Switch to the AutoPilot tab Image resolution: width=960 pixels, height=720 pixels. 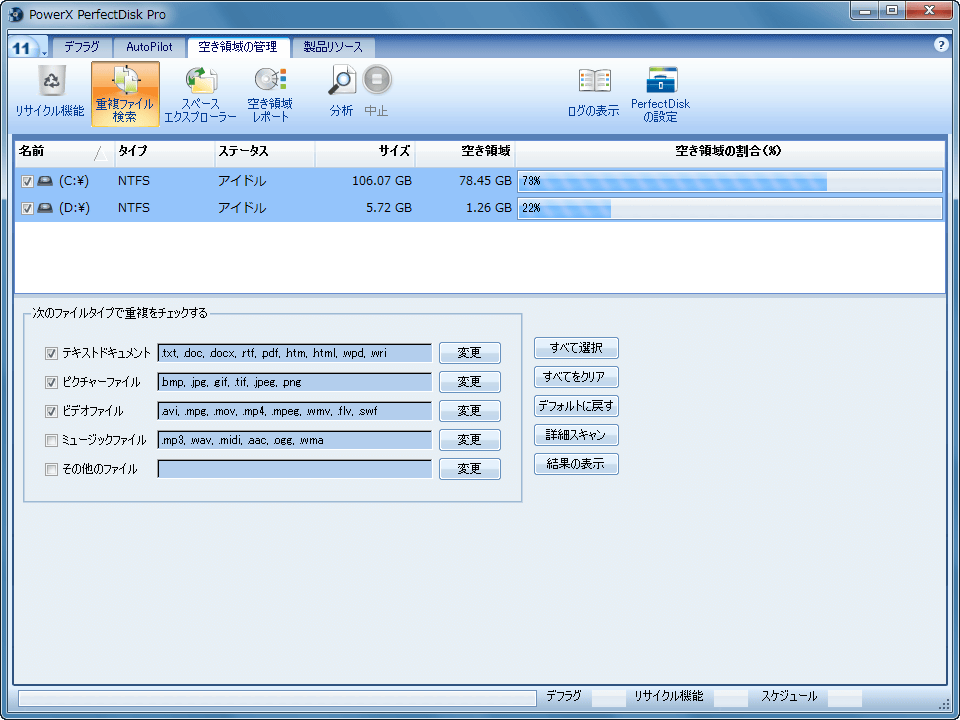coord(149,47)
